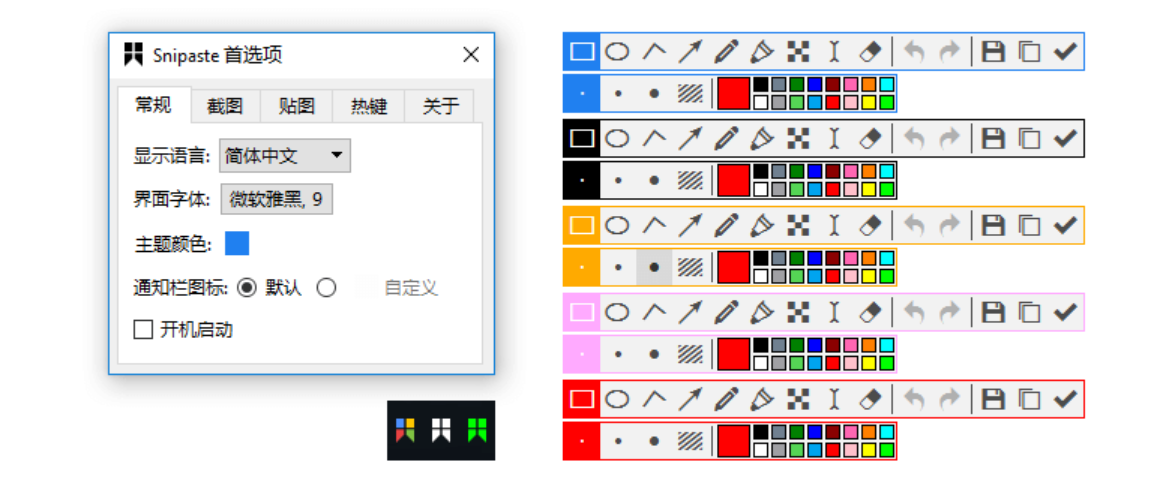Click the multicolor Snipaste tray icon
This screenshot has height=495, width=1156.
(x=405, y=430)
